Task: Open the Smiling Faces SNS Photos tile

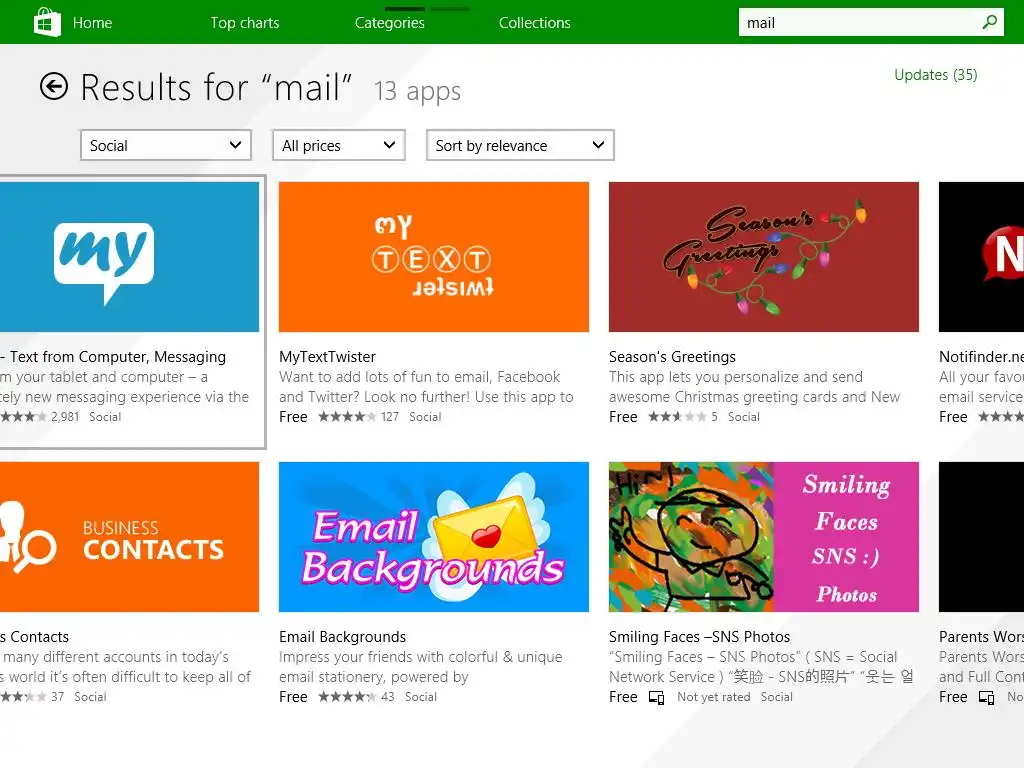Action: click(763, 537)
